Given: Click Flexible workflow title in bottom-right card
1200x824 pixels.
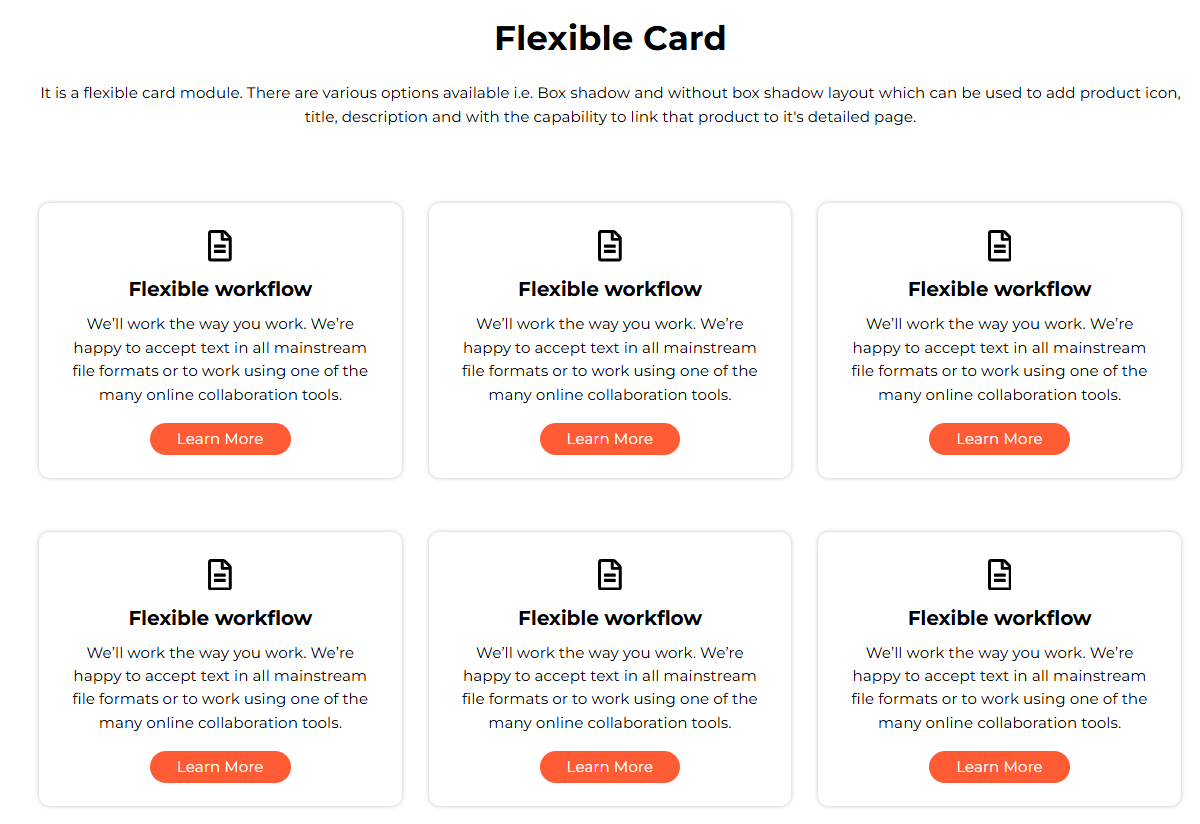Looking at the screenshot, I should [x=1000, y=618].
